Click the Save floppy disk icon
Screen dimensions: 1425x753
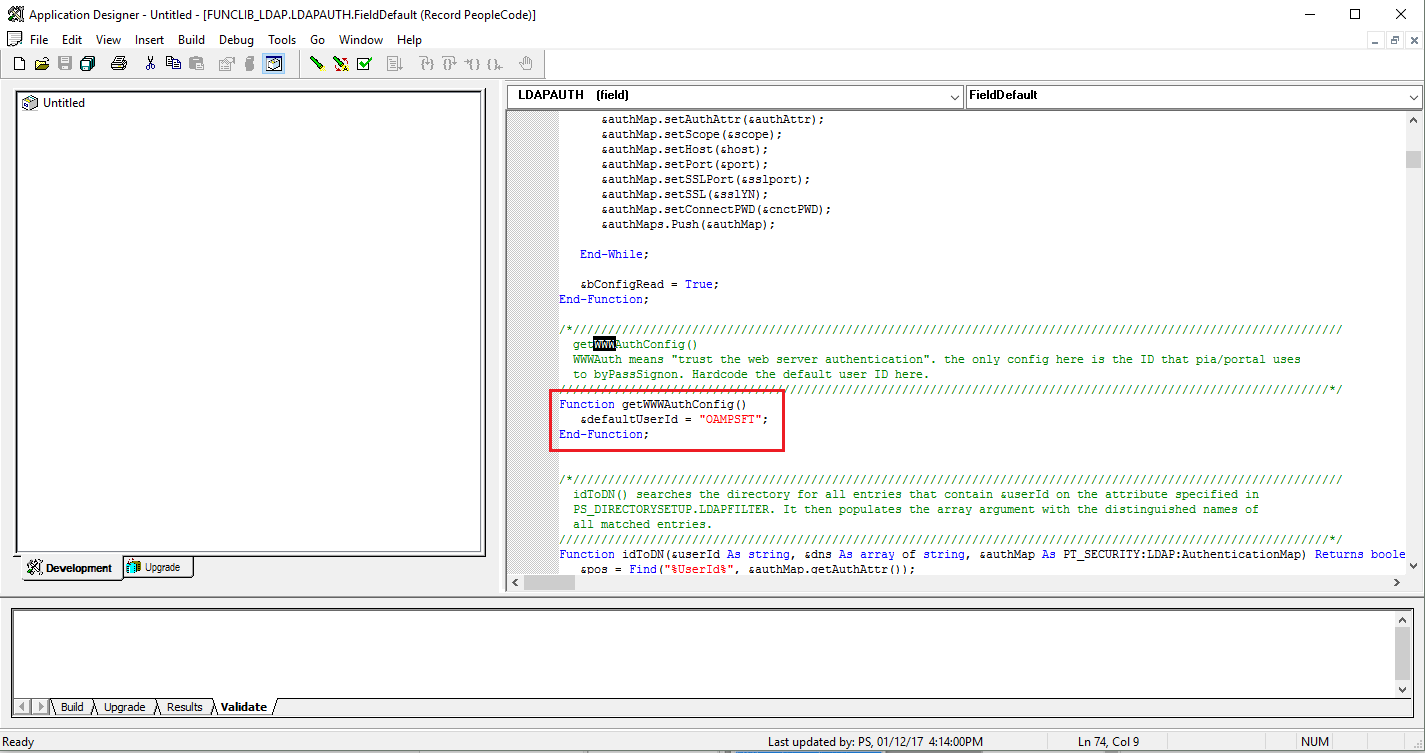click(x=65, y=64)
